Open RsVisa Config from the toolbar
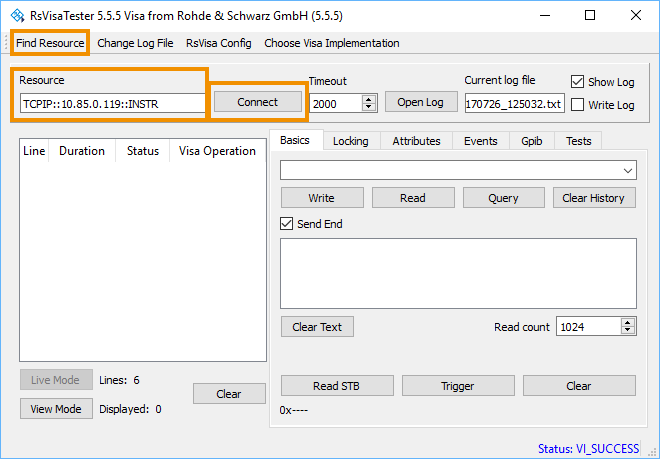 pyautogui.click(x=218, y=43)
